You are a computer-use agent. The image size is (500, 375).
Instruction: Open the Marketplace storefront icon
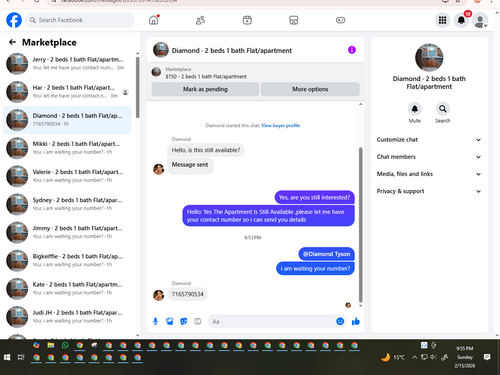pyautogui.click(x=293, y=20)
